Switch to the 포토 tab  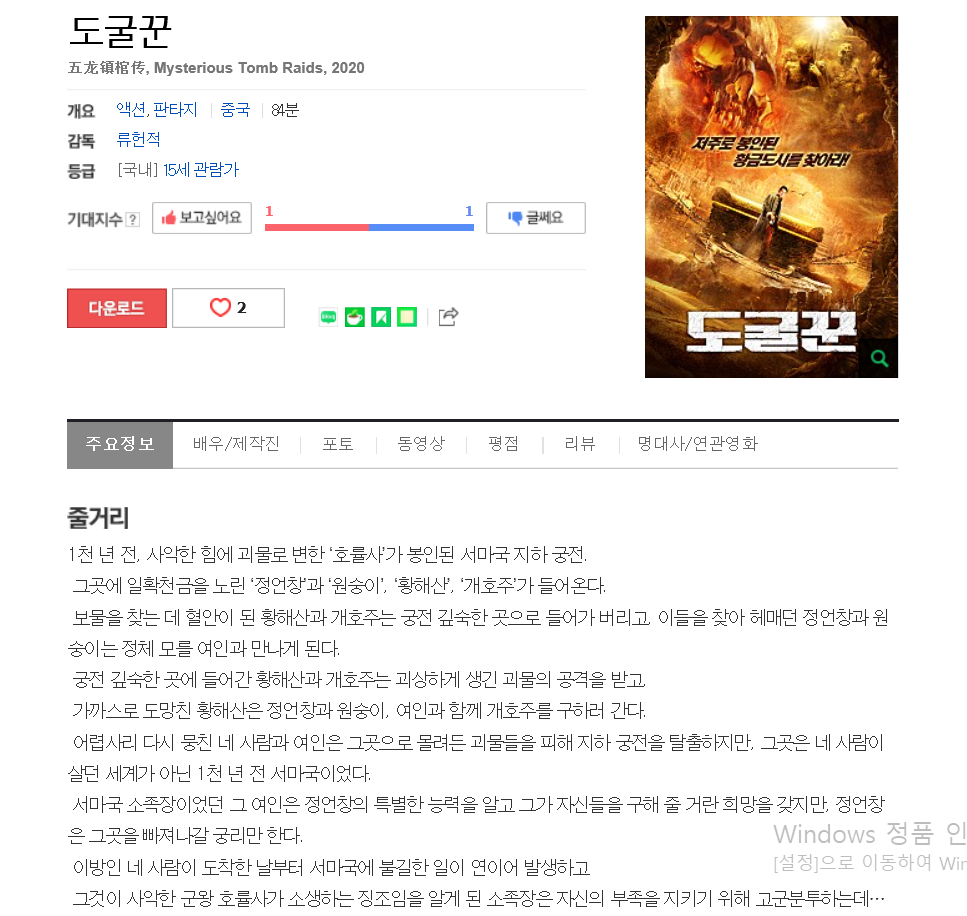tap(338, 444)
